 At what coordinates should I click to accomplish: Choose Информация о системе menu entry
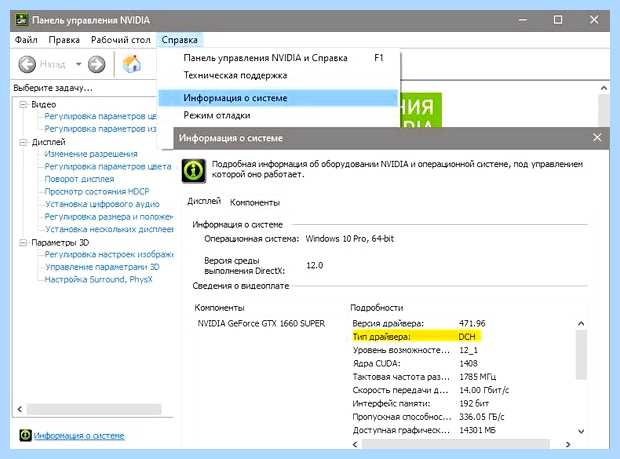278,98
